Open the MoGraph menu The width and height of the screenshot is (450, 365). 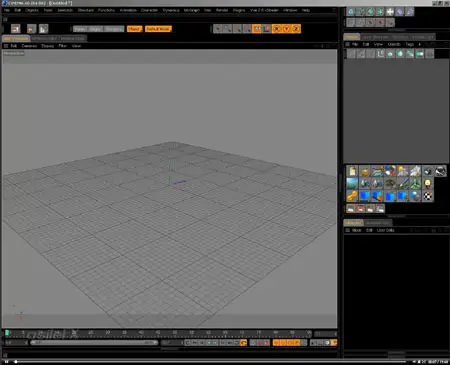(x=192, y=10)
